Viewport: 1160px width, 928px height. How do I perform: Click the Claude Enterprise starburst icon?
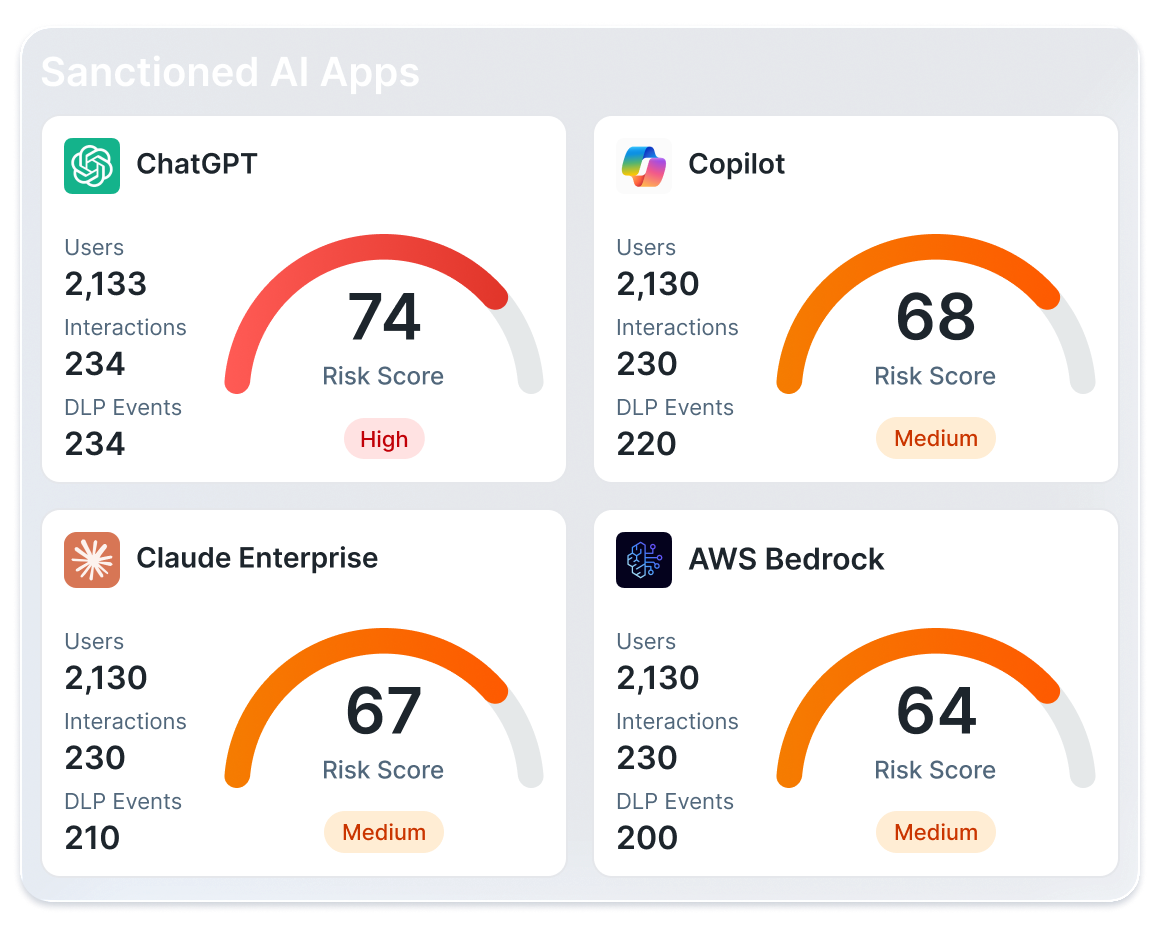pos(92,559)
